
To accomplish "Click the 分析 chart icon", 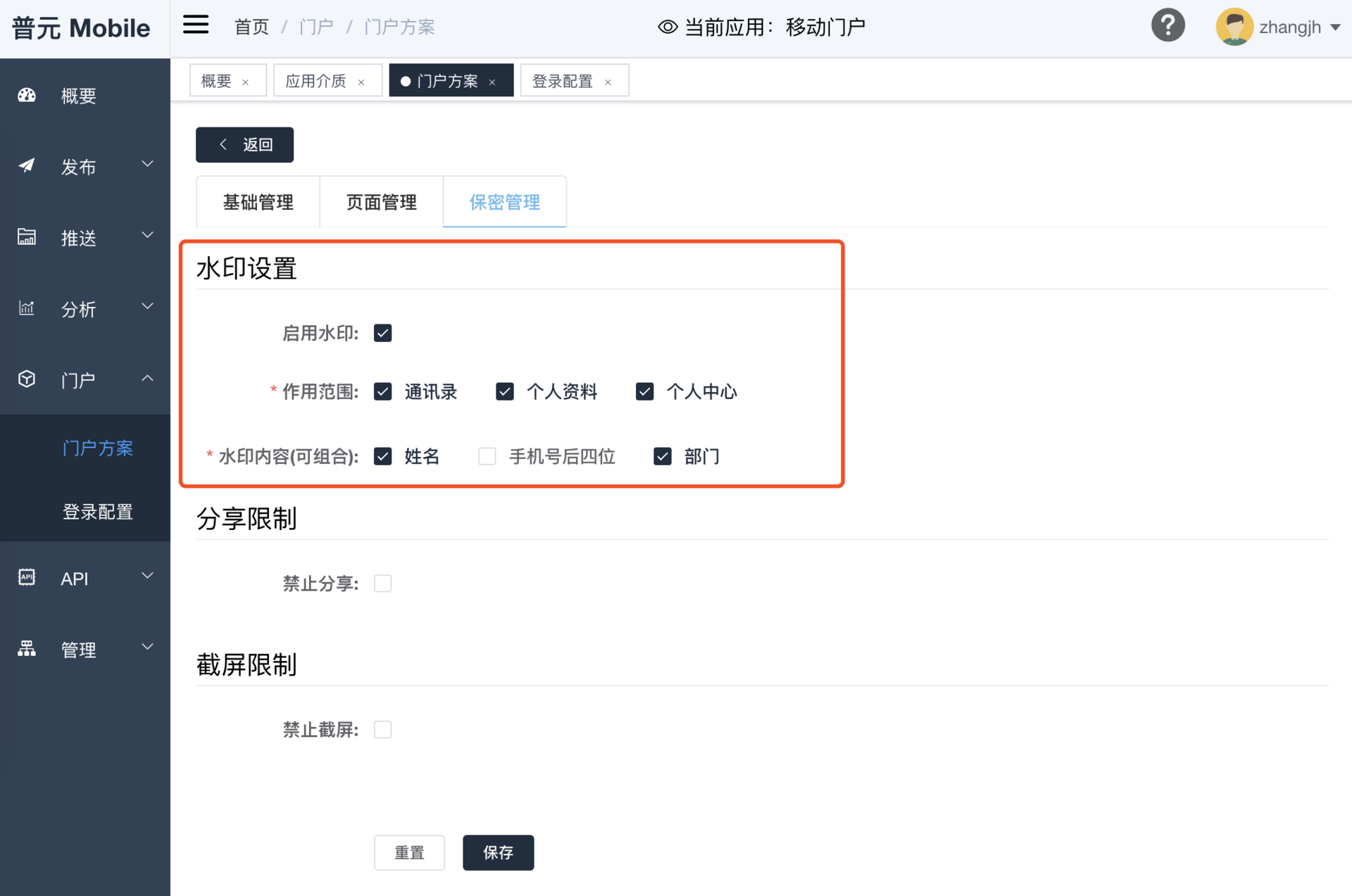I will tap(27, 308).
